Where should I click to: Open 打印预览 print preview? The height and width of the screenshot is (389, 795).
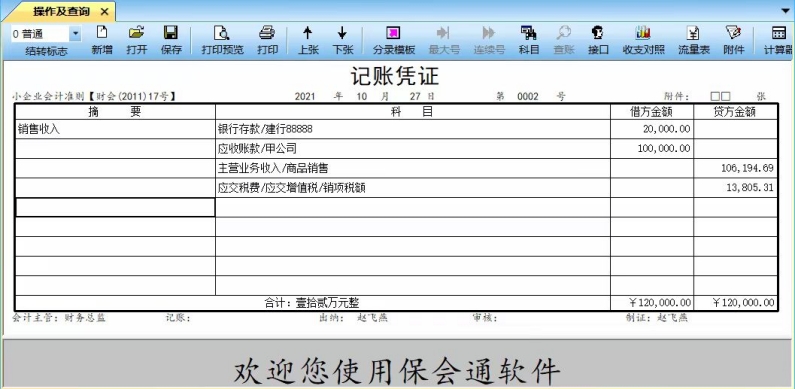222,40
